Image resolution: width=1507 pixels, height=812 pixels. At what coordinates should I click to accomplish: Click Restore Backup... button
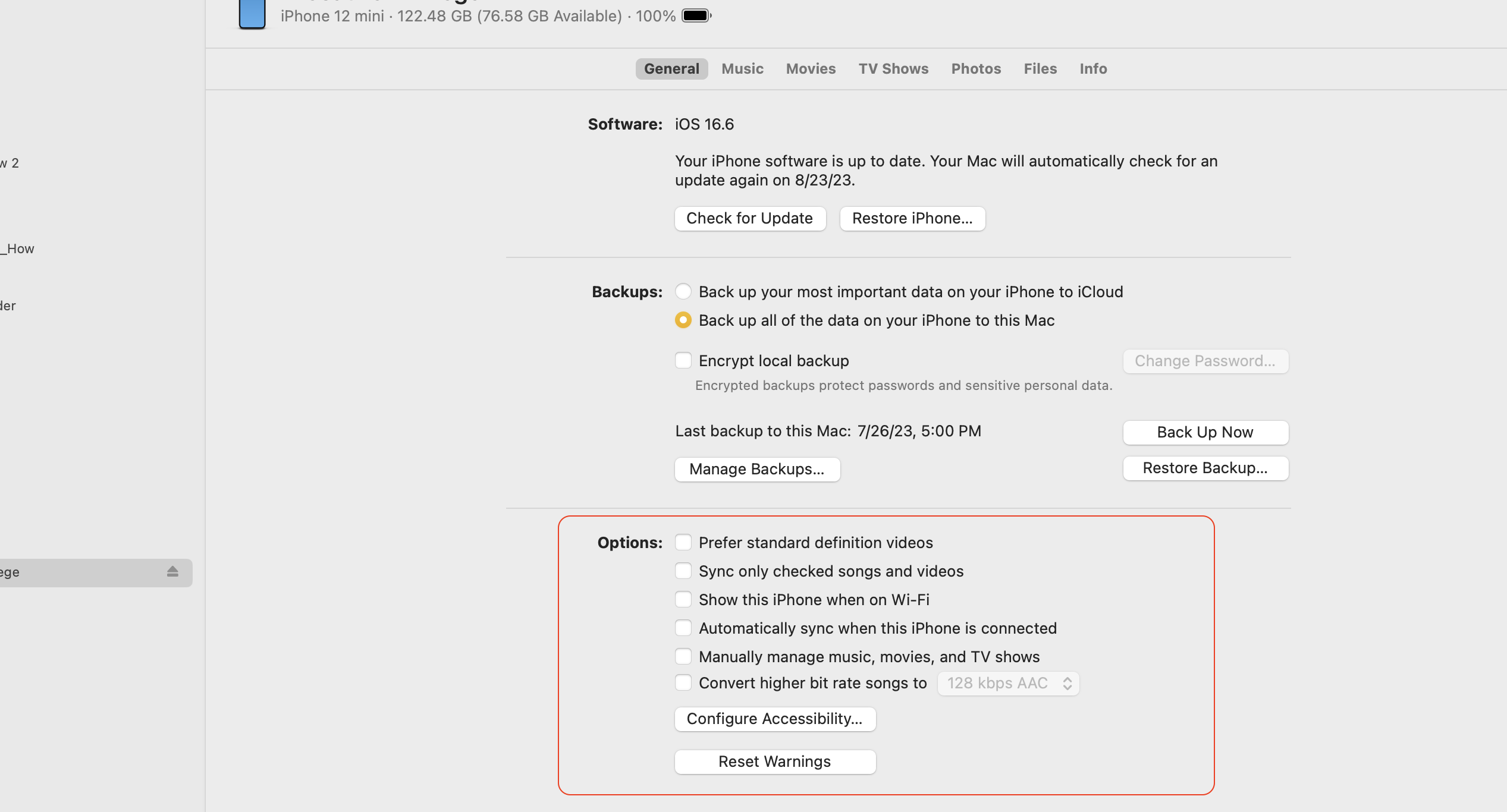click(1205, 468)
